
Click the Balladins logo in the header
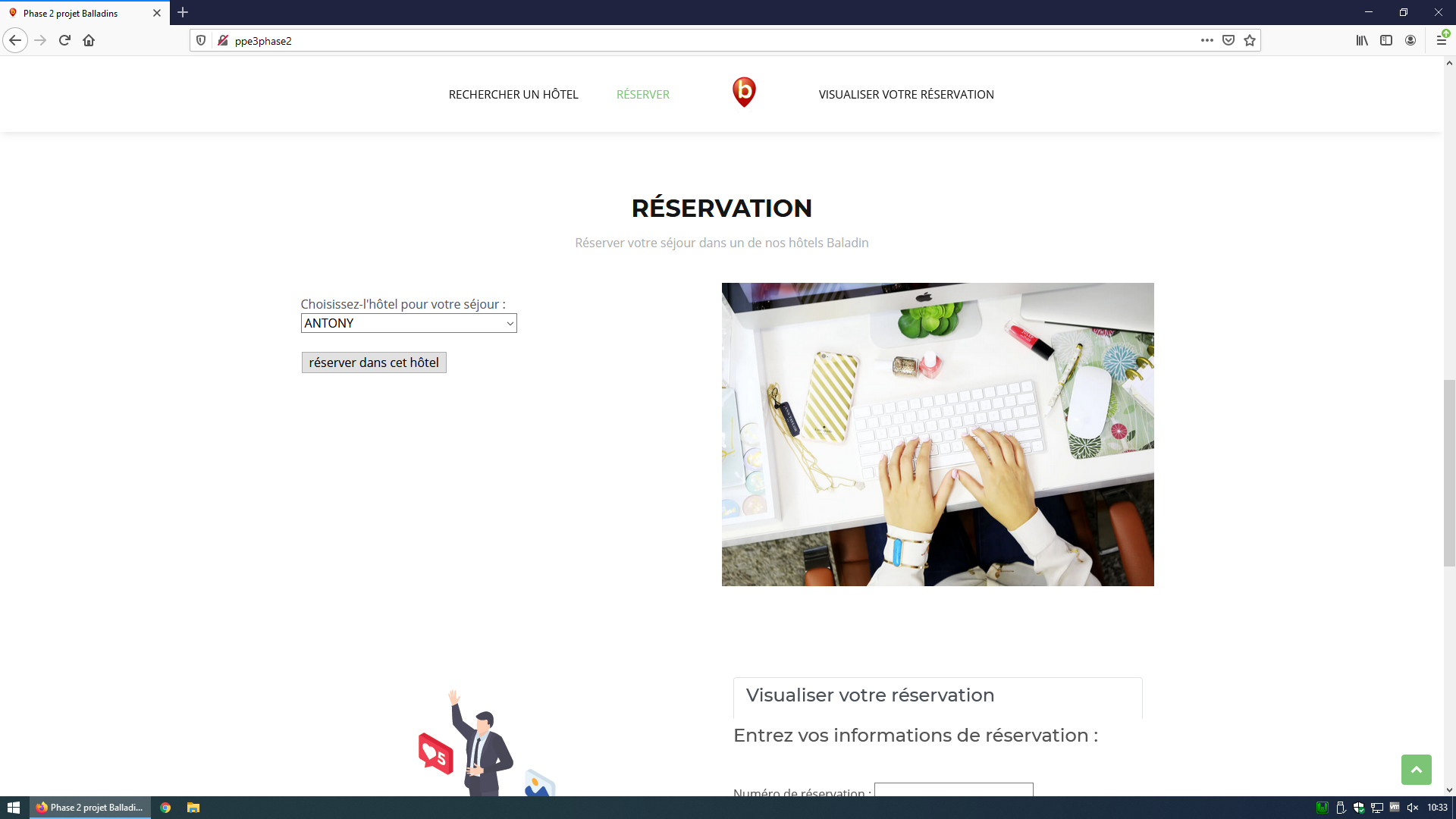click(x=744, y=93)
